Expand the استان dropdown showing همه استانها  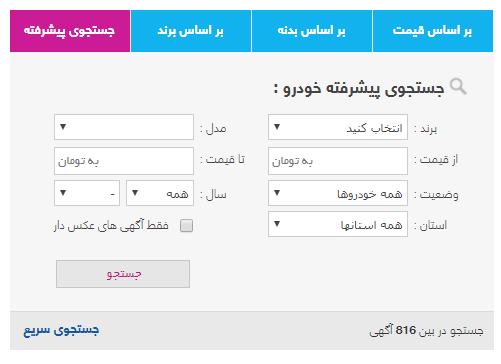coord(338,224)
